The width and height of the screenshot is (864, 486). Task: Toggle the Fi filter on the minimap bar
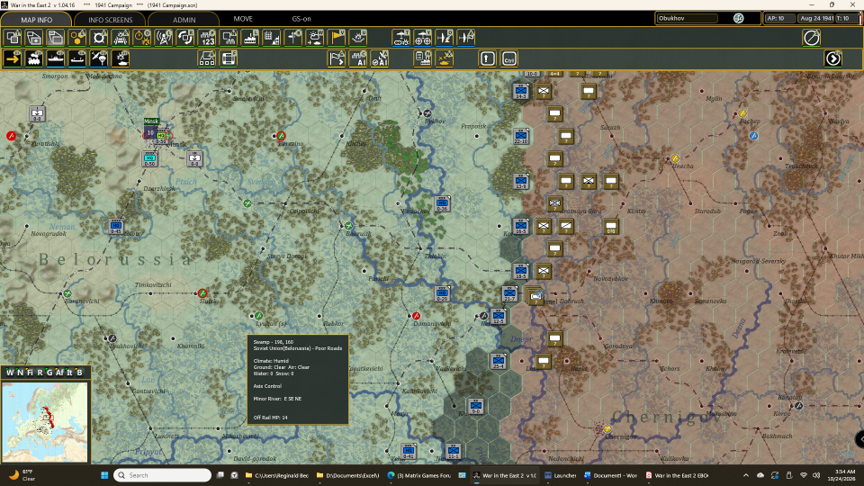pyautogui.click(x=30, y=372)
